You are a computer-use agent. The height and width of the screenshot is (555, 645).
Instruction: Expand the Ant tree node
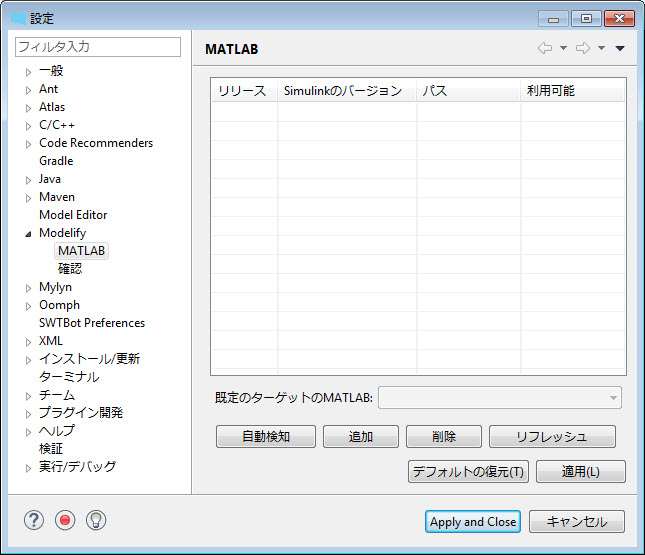pyautogui.click(x=28, y=91)
